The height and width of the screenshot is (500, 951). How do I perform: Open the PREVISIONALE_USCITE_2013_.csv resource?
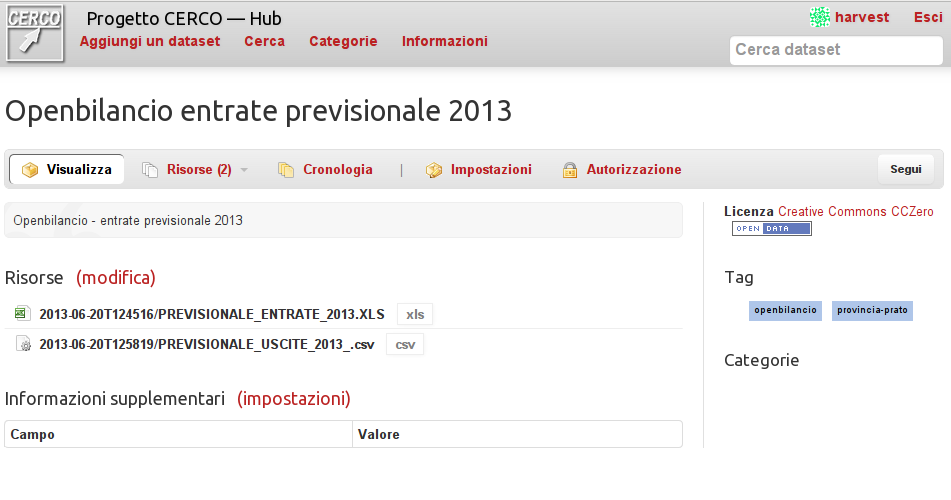(x=207, y=344)
